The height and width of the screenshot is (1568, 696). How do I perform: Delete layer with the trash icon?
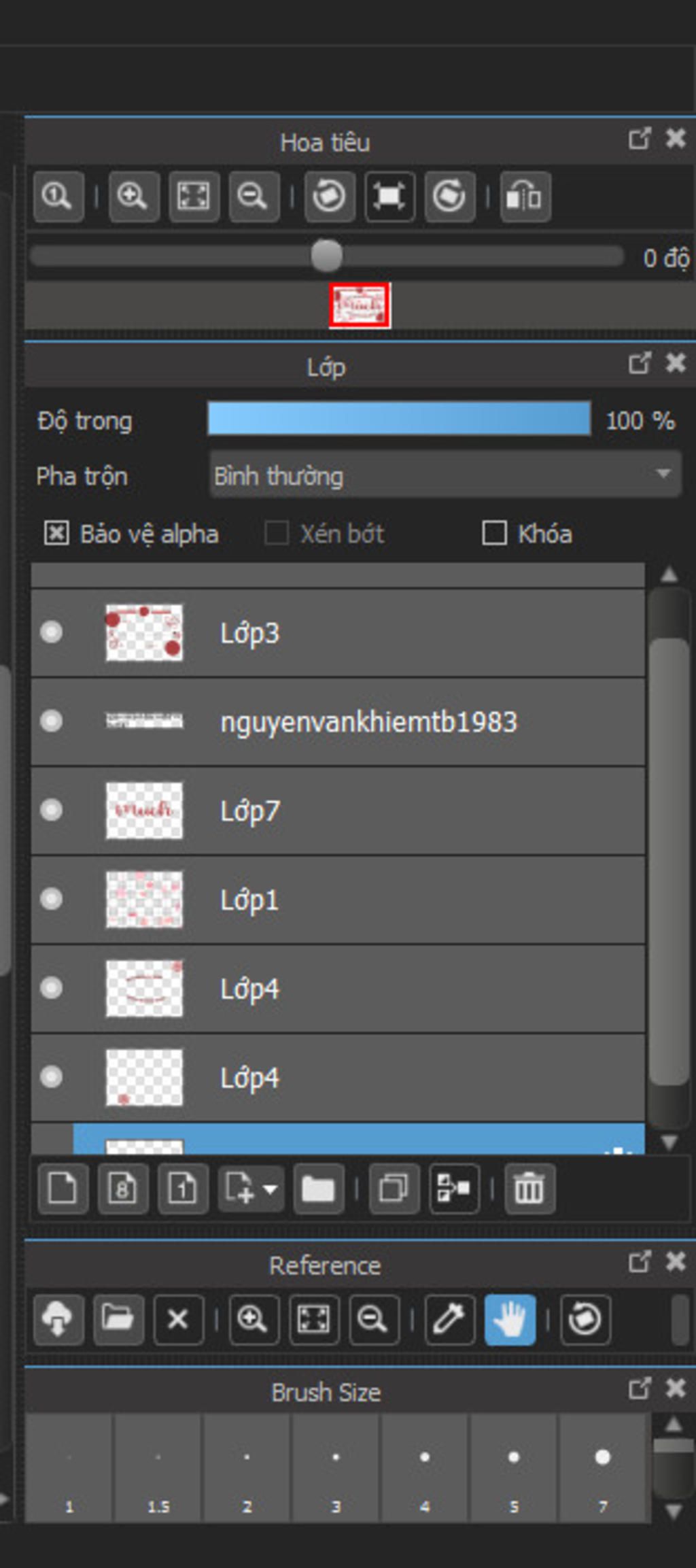(530, 1189)
